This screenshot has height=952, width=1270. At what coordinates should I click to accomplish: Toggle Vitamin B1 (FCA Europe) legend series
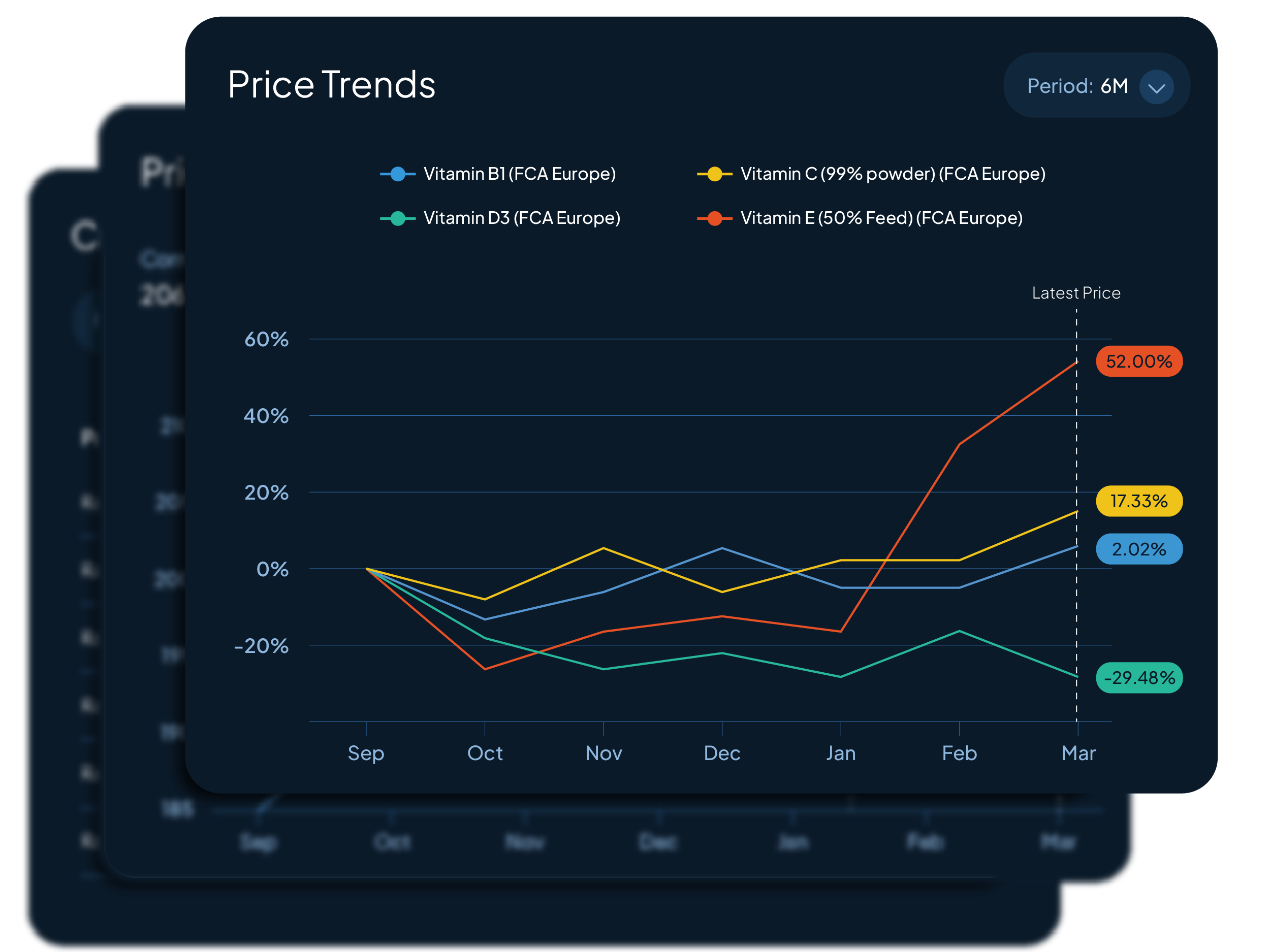pyautogui.click(x=519, y=173)
